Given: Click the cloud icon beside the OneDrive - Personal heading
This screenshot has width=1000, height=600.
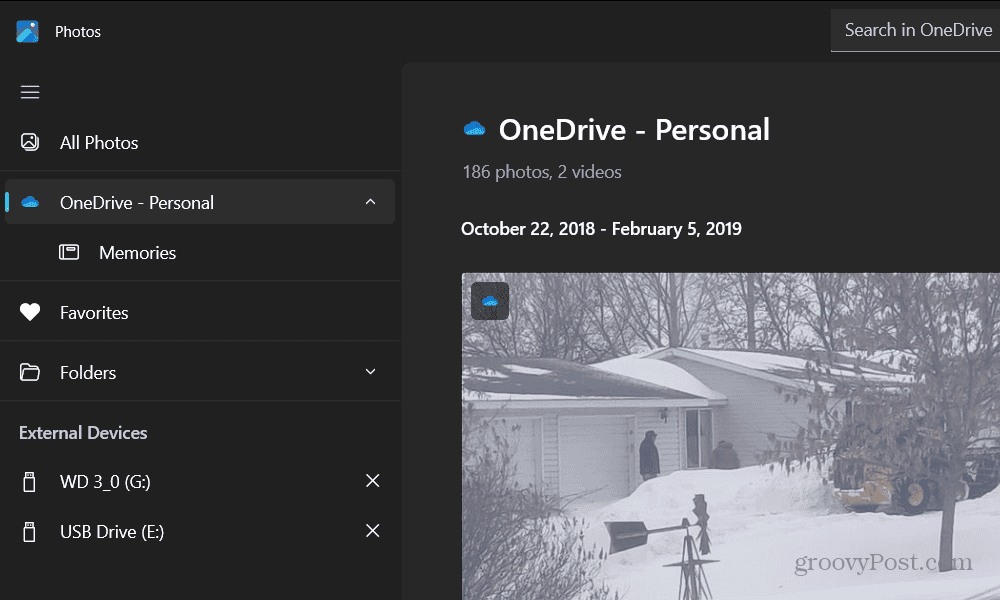Looking at the screenshot, I should coord(474,129).
